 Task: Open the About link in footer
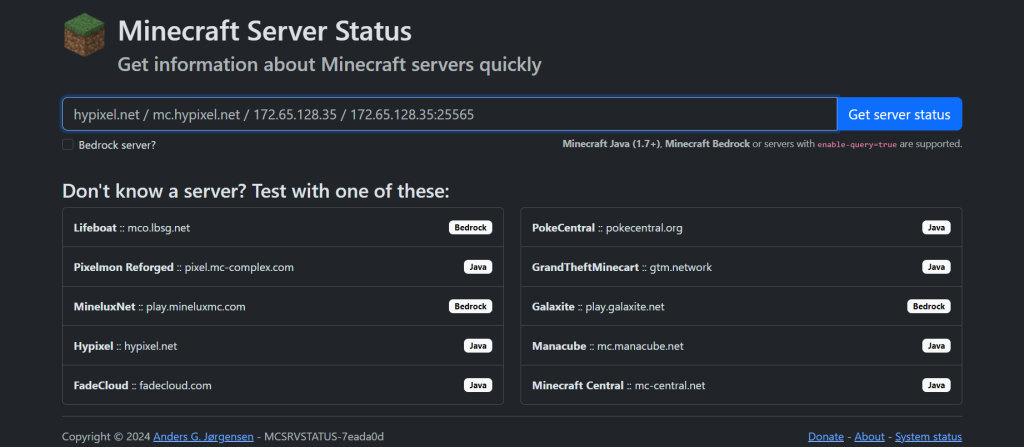pos(869,437)
